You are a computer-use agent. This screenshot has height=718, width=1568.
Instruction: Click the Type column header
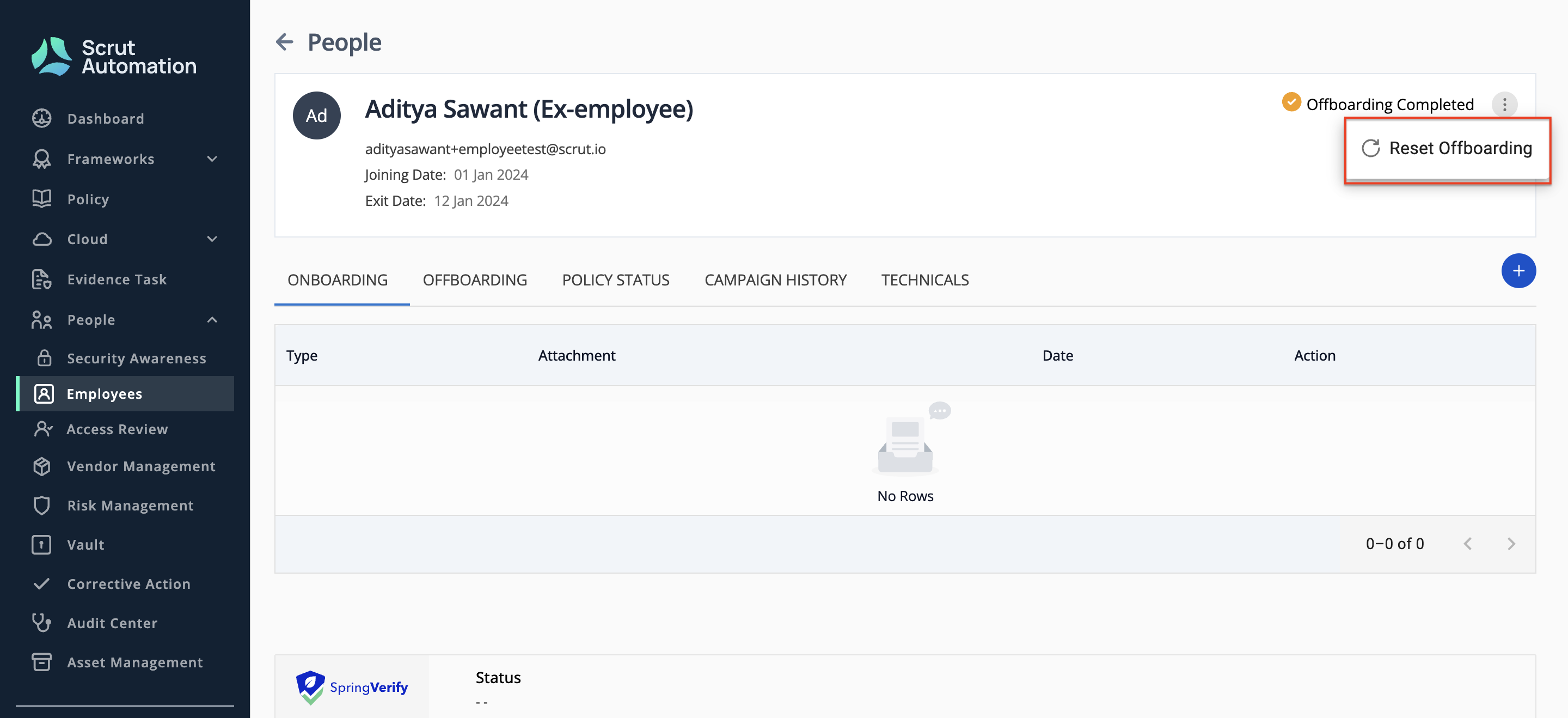[302, 355]
